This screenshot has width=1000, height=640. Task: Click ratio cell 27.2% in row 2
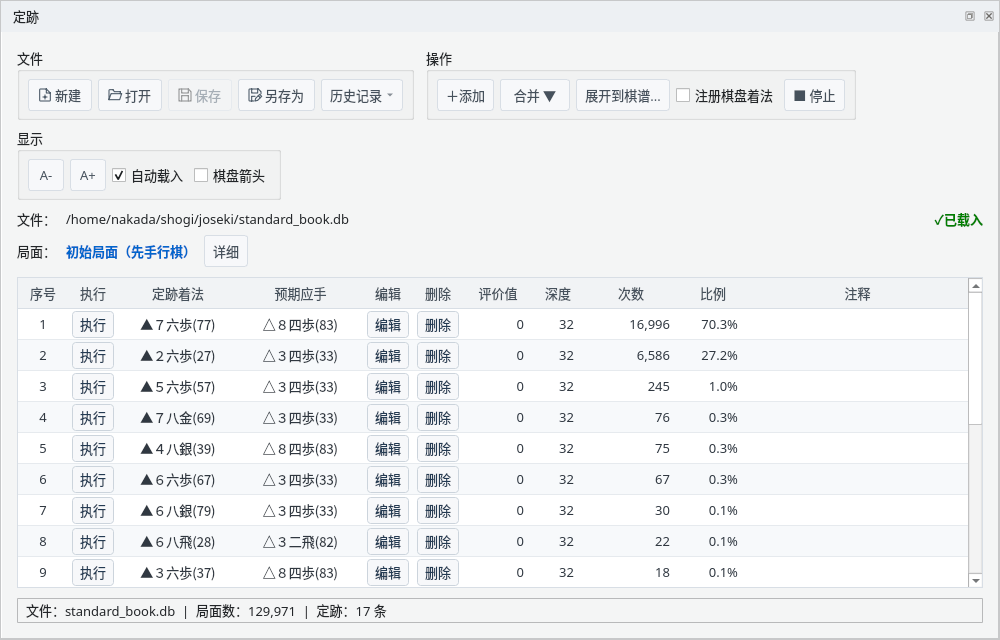(719, 356)
